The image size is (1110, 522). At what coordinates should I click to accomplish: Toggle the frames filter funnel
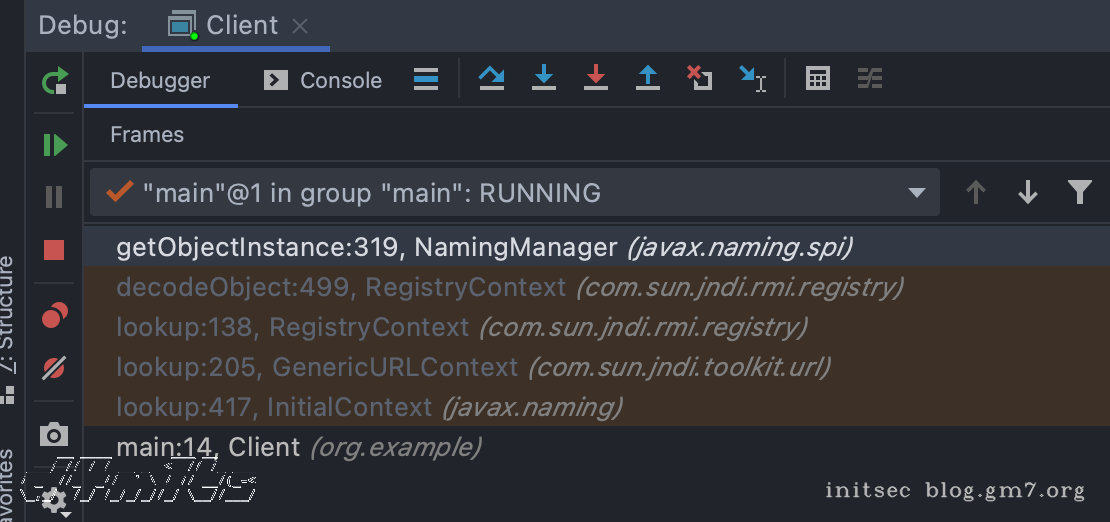1079,193
